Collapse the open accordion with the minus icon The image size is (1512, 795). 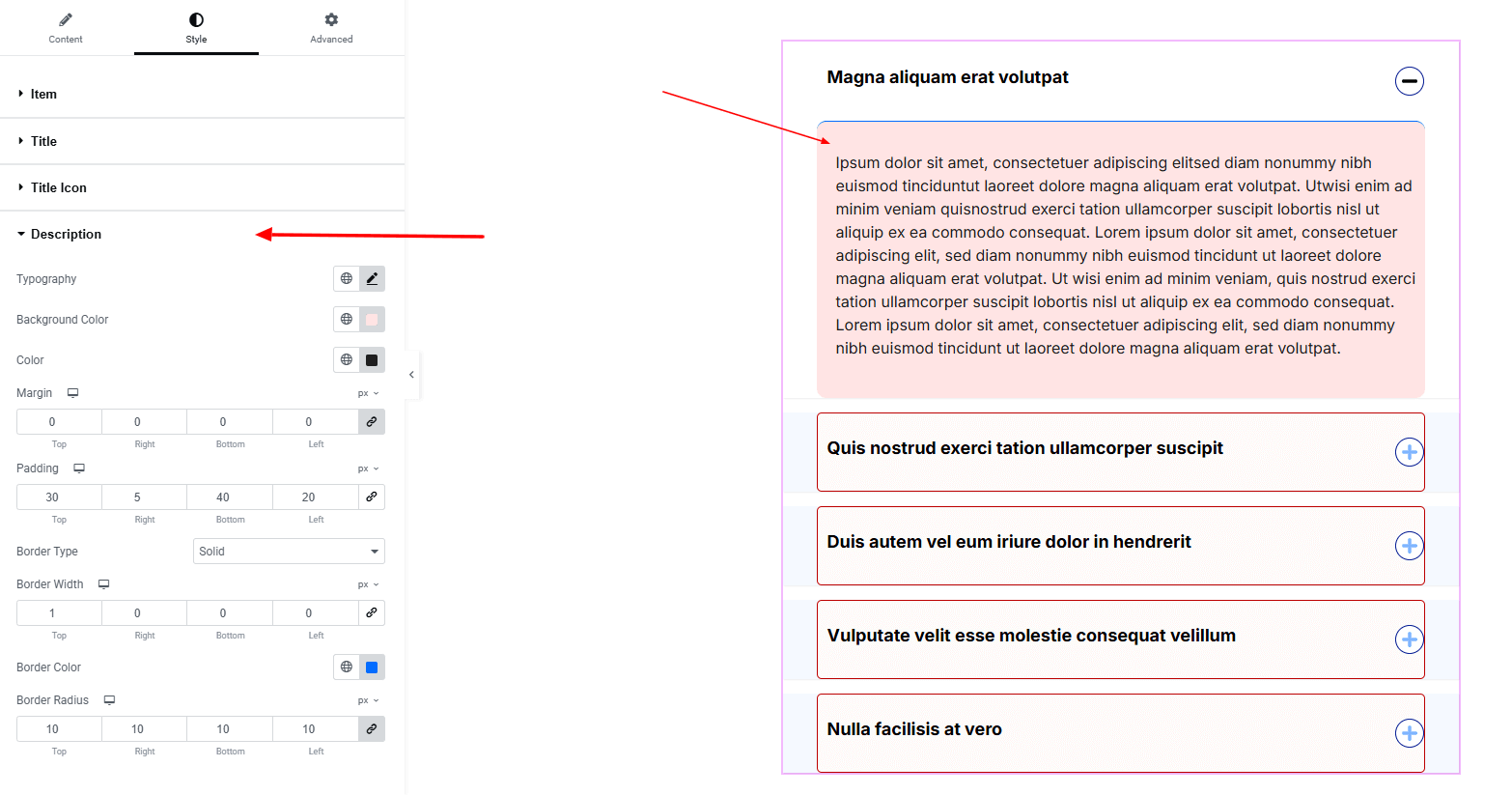pyautogui.click(x=1409, y=81)
